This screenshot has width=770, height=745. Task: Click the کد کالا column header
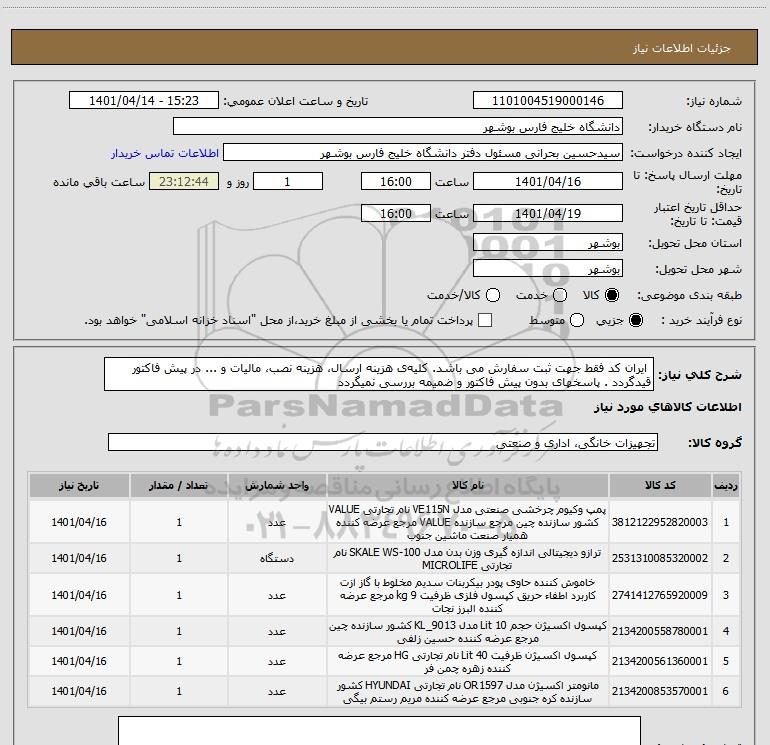[660, 486]
